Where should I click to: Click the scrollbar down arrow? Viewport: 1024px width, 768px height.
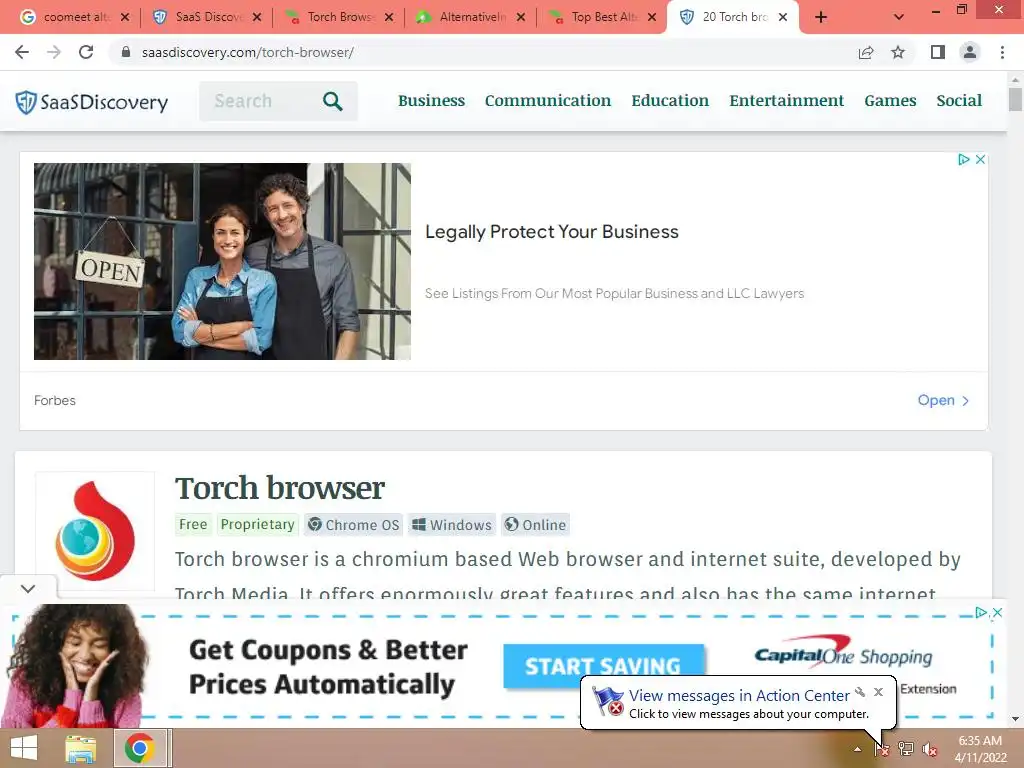pyautogui.click(x=1015, y=719)
